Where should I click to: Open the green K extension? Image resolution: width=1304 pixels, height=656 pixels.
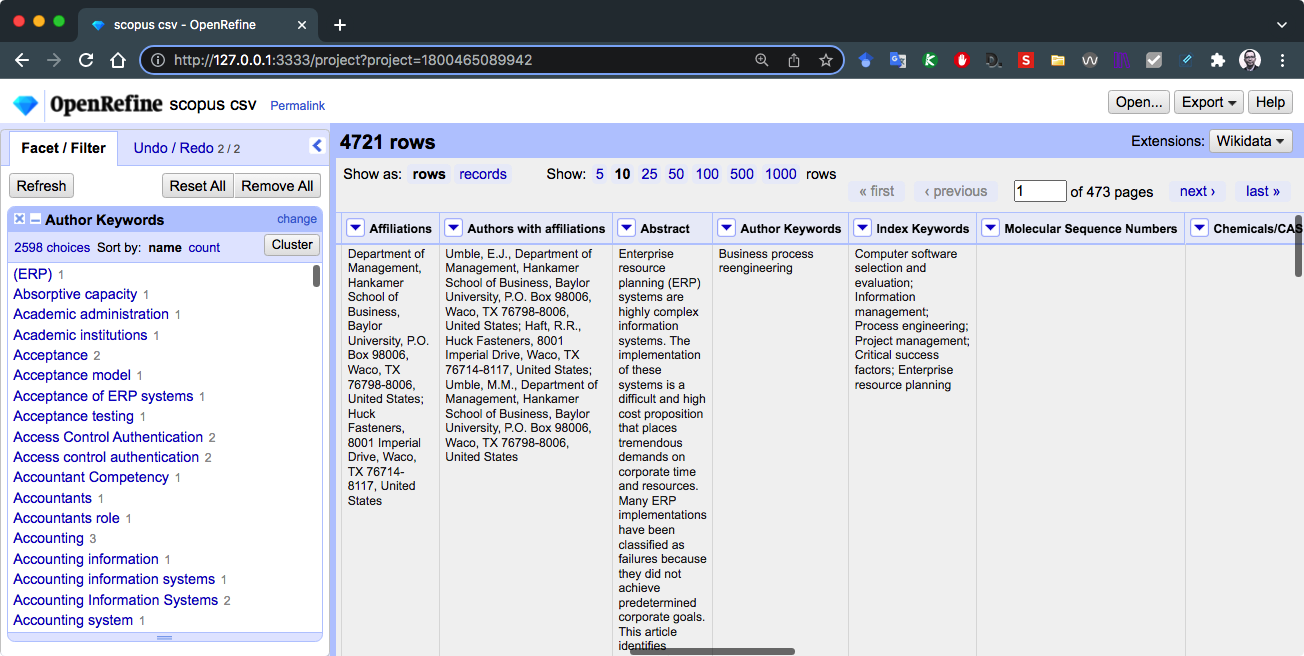pyautogui.click(x=930, y=60)
